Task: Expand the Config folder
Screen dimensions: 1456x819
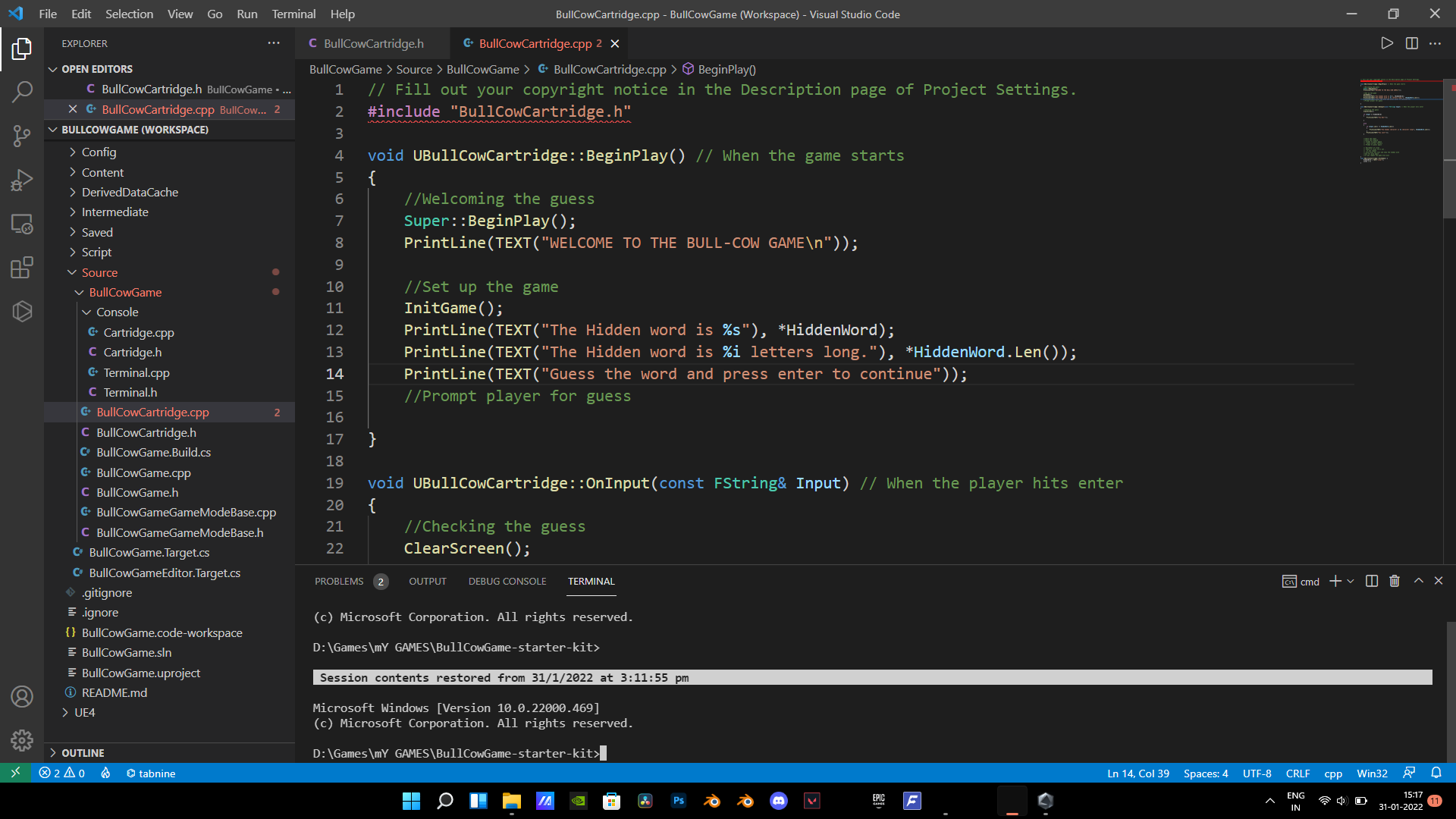Action: click(99, 152)
